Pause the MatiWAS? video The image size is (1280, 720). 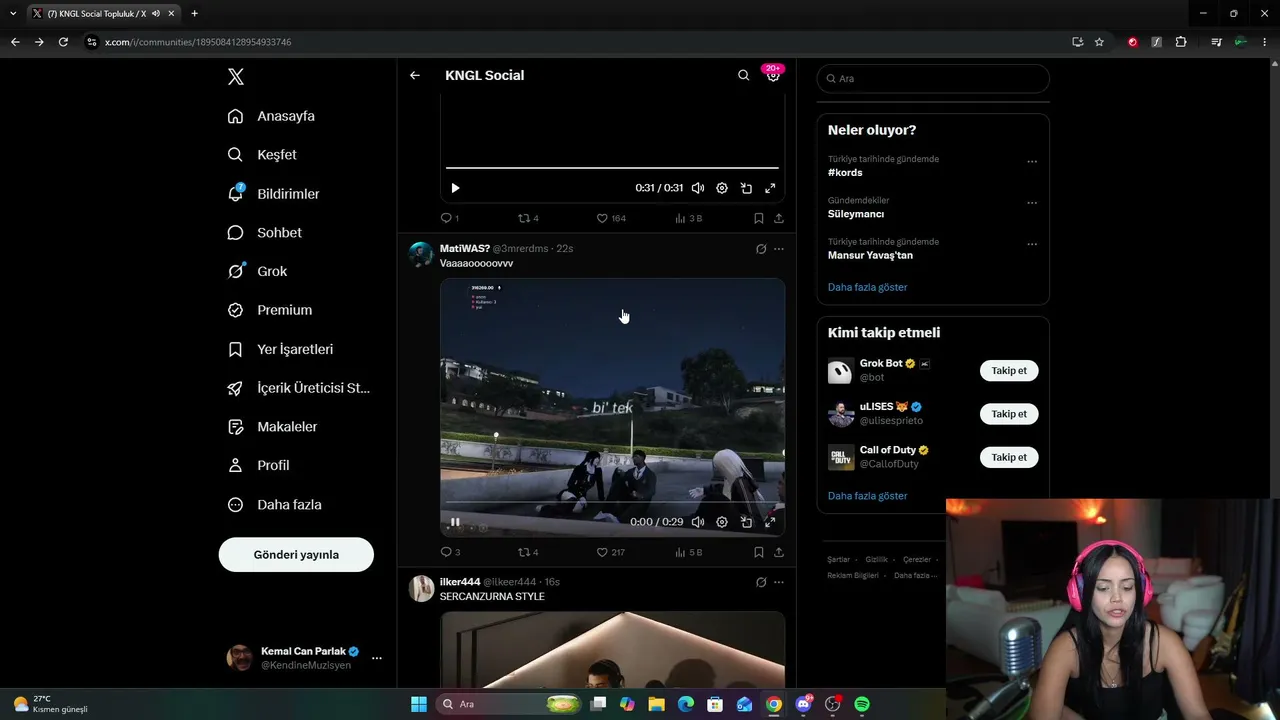[455, 522]
